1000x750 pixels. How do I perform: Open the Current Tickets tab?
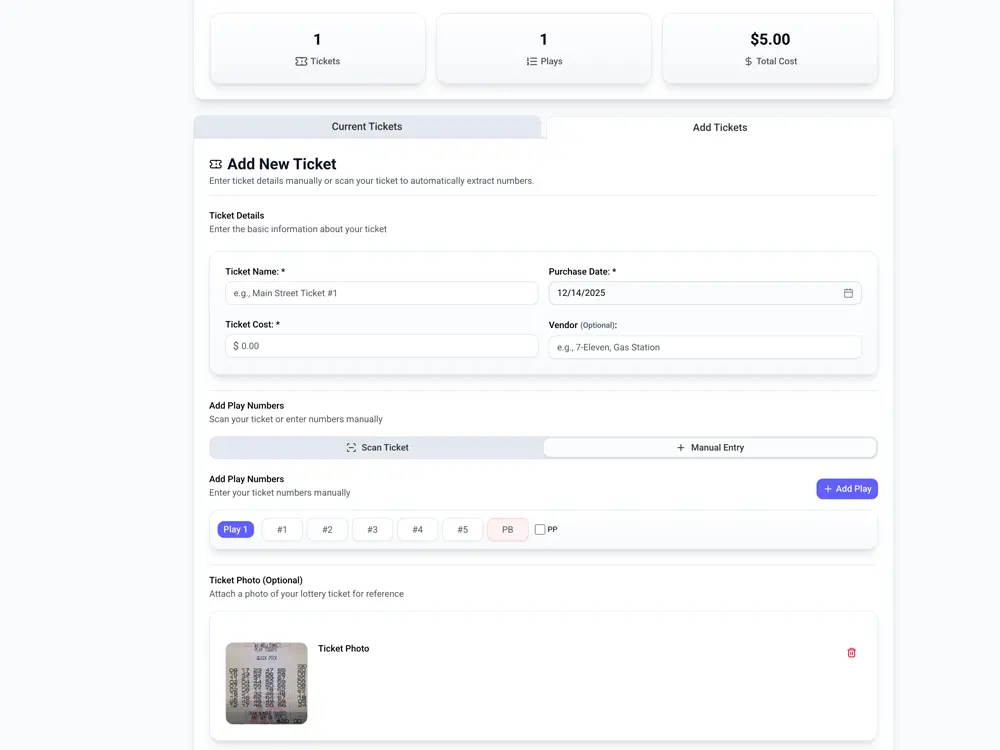pyautogui.click(x=367, y=127)
